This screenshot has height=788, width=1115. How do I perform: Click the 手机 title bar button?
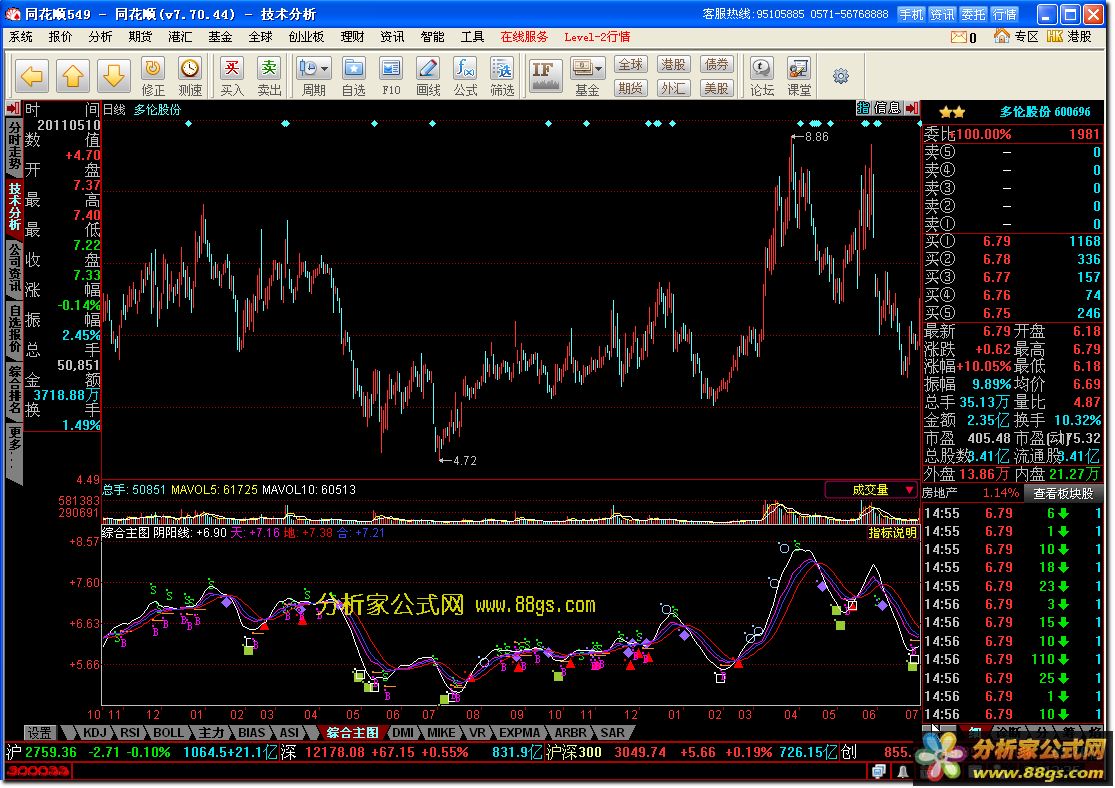tap(911, 14)
